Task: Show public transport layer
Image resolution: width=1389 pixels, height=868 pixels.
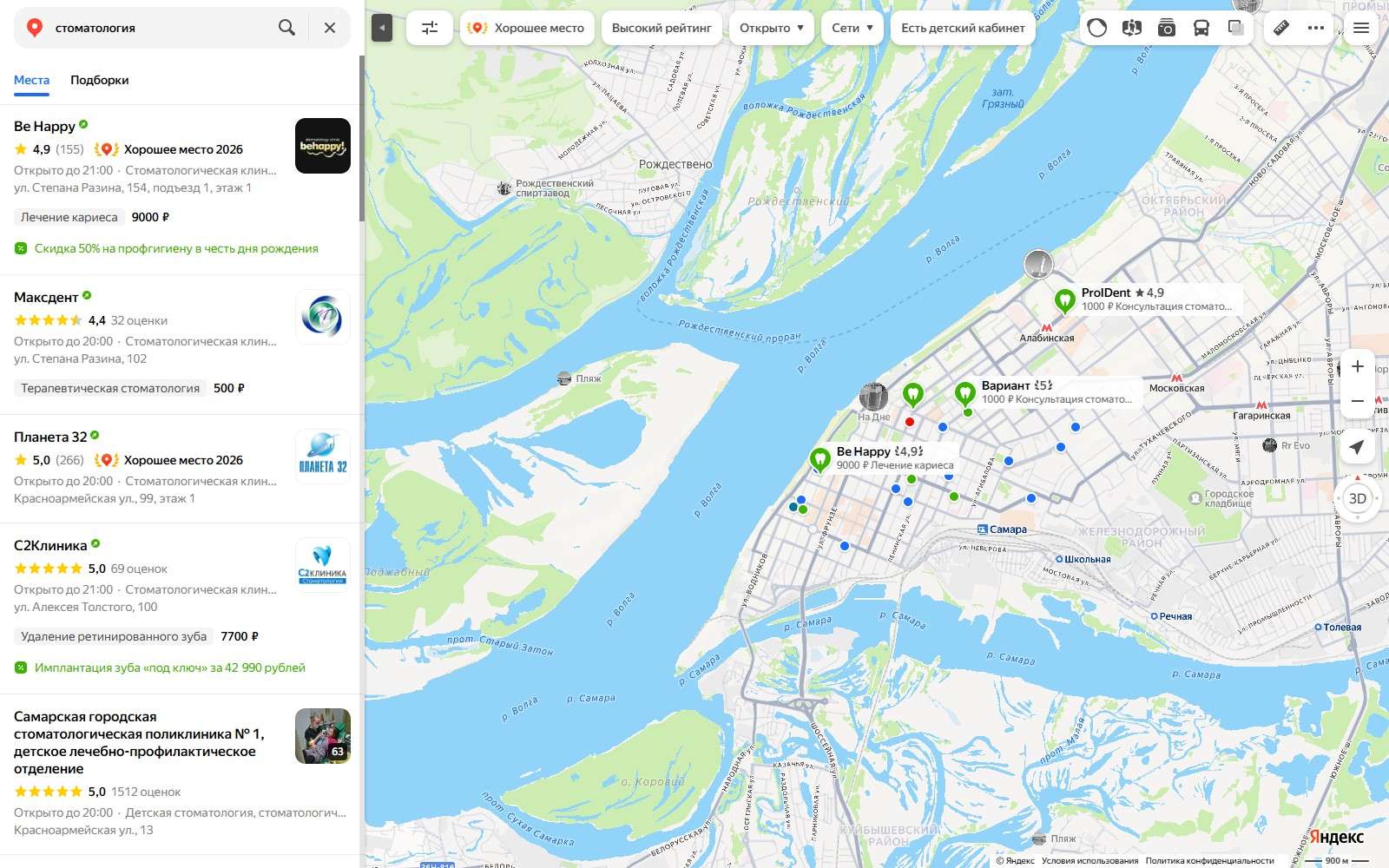Action: click(1201, 28)
